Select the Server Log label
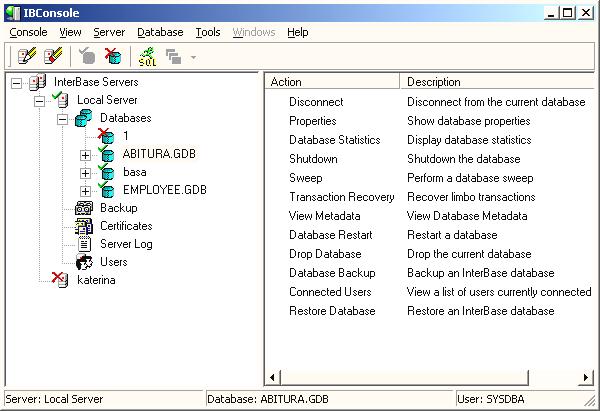The height and width of the screenshot is (411, 600). pyautogui.click(x=126, y=244)
